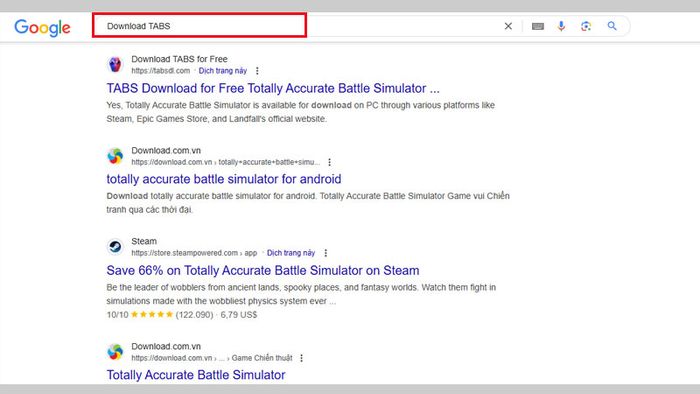Image resolution: width=700 pixels, height=394 pixels.
Task: Click the Steam result favicon
Action: pyautogui.click(x=115, y=246)
